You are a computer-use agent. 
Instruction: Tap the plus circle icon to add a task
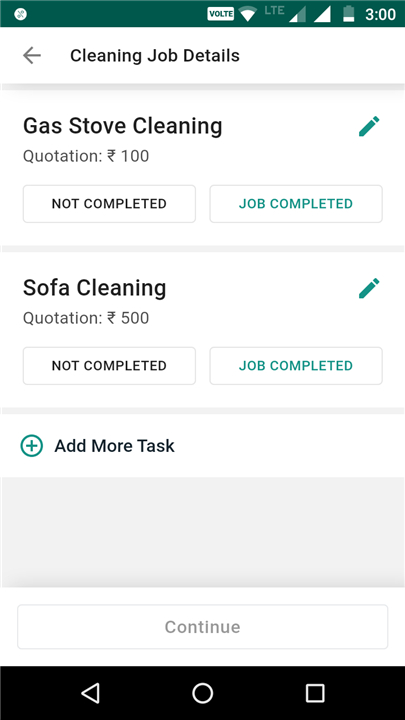coord(32,445)
